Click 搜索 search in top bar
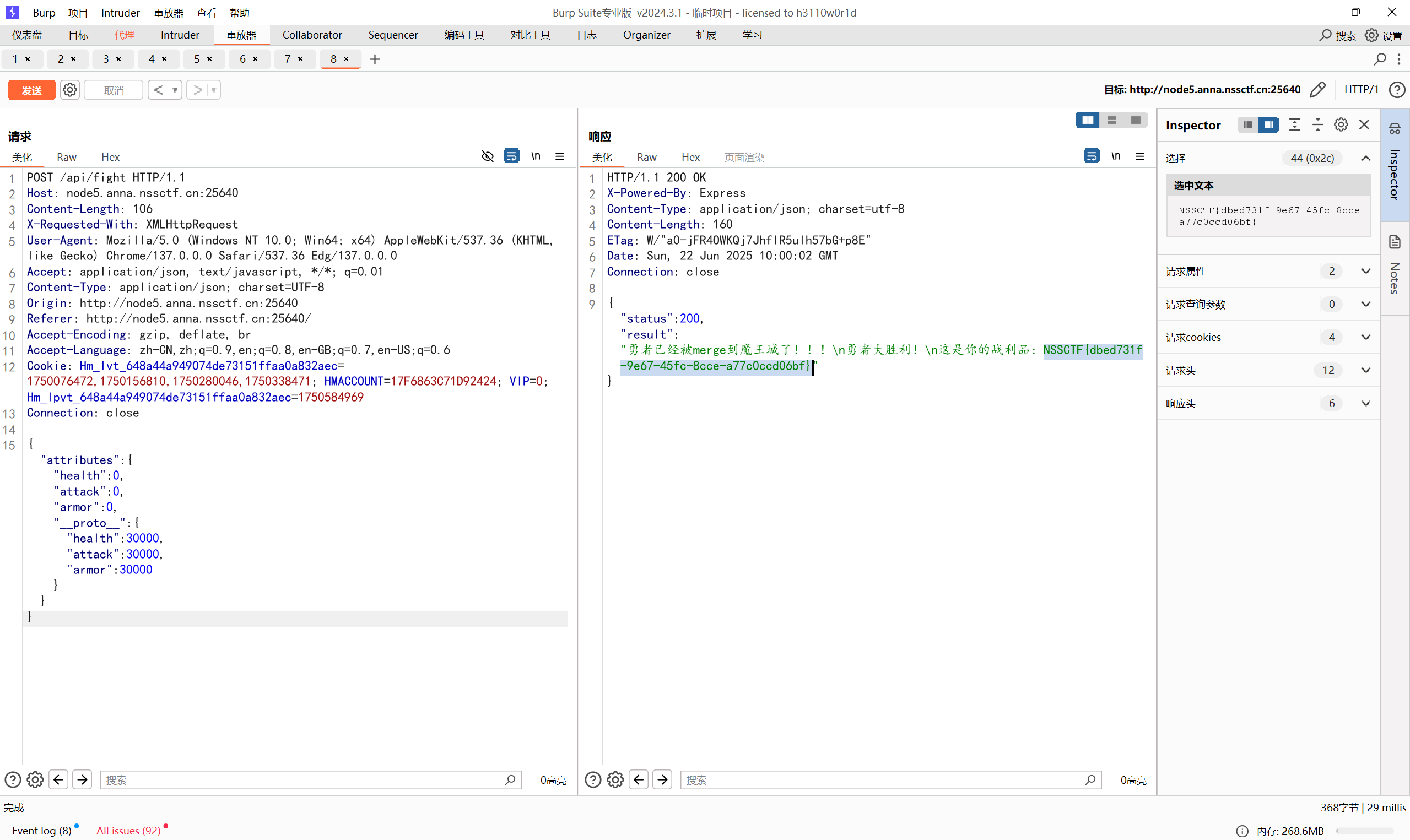Viewport: 1410px width, 840px height. [1337, 35]
